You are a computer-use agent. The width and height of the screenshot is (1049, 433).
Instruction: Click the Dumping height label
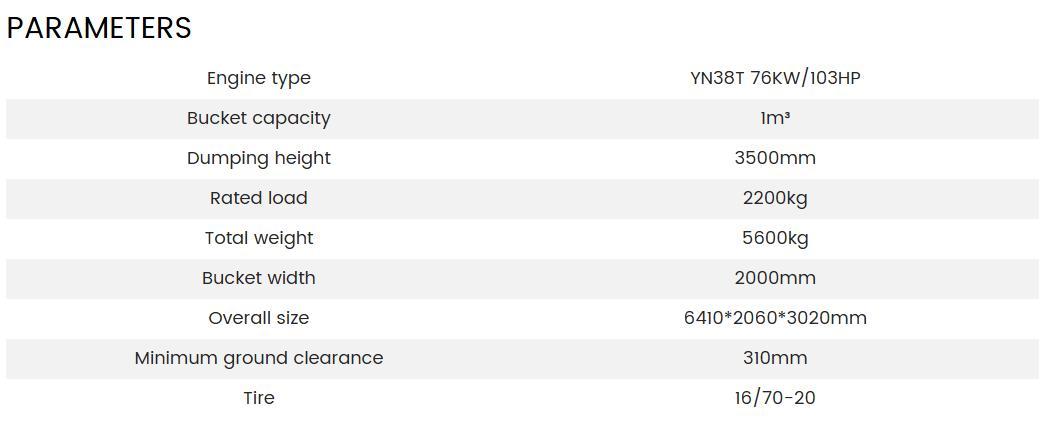pos(258,158)
